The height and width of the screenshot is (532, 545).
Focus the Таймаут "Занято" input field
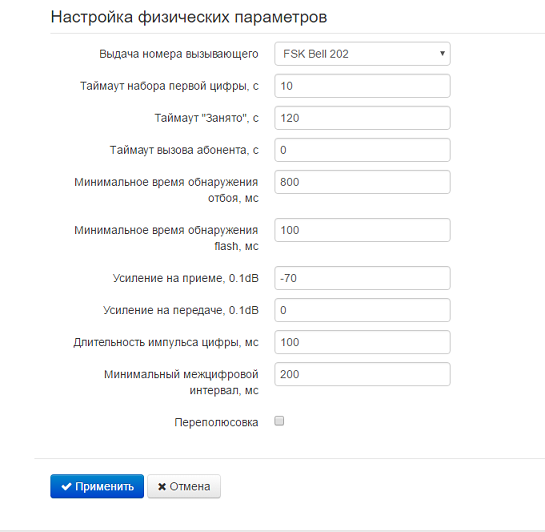click(x=362, y=118)
